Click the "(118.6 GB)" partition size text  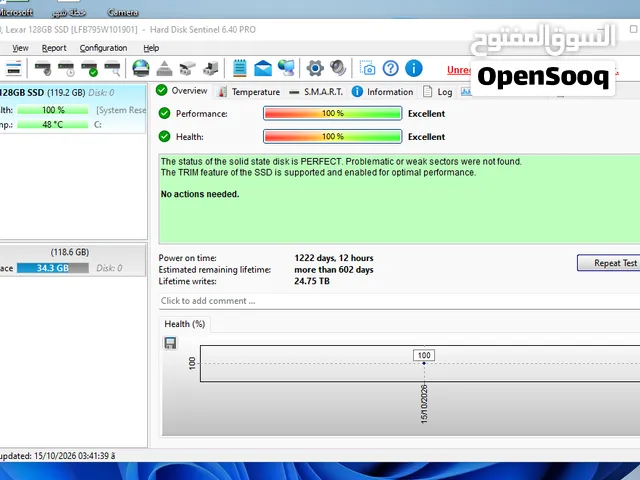(70, 252)
